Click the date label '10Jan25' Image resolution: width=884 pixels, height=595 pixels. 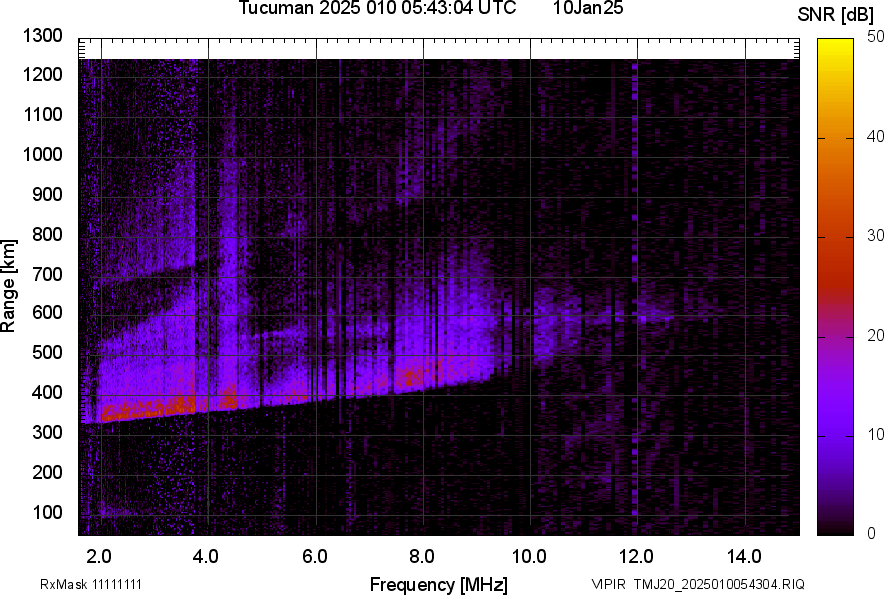587,8
